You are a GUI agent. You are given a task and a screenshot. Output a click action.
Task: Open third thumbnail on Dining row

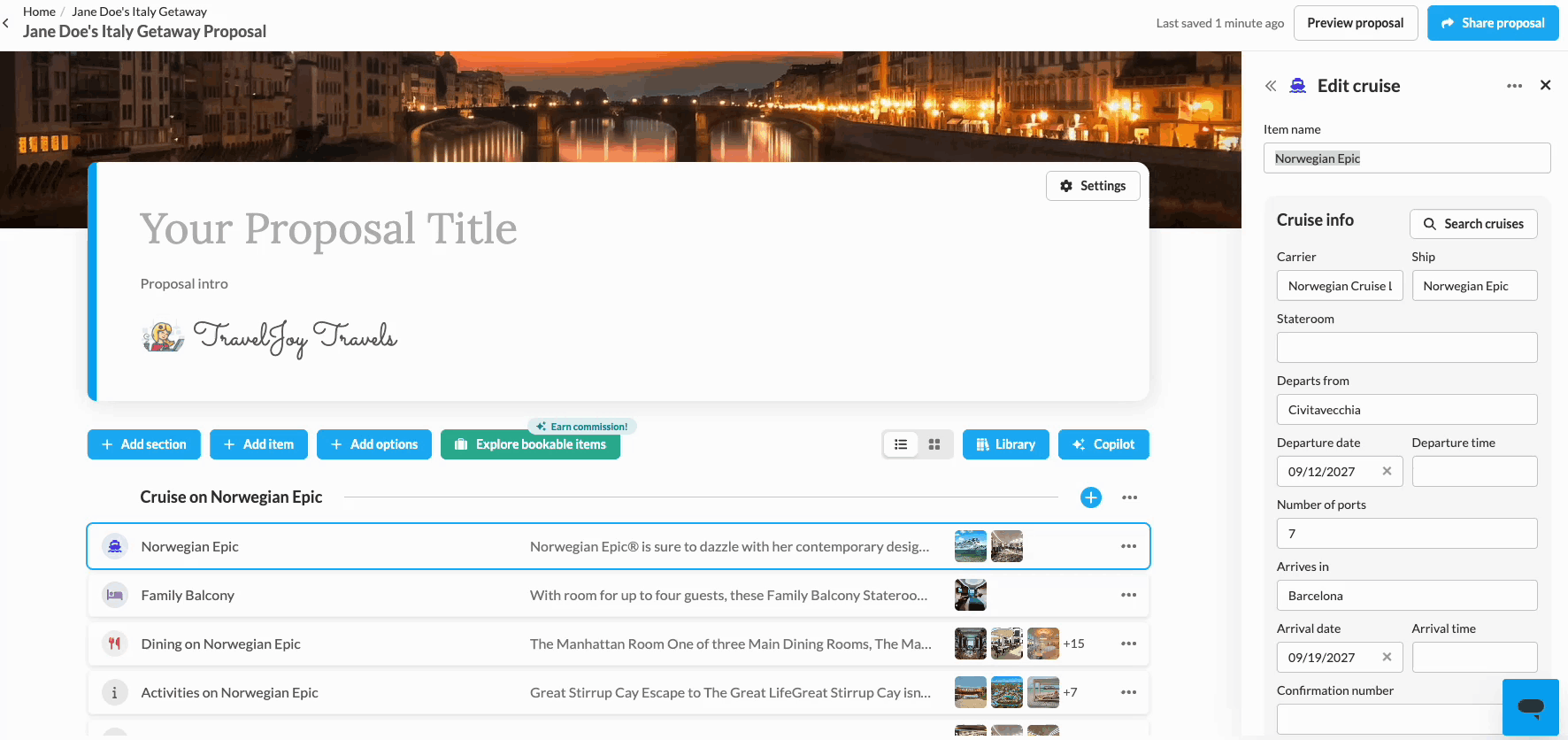click(x=1043, y=644)
